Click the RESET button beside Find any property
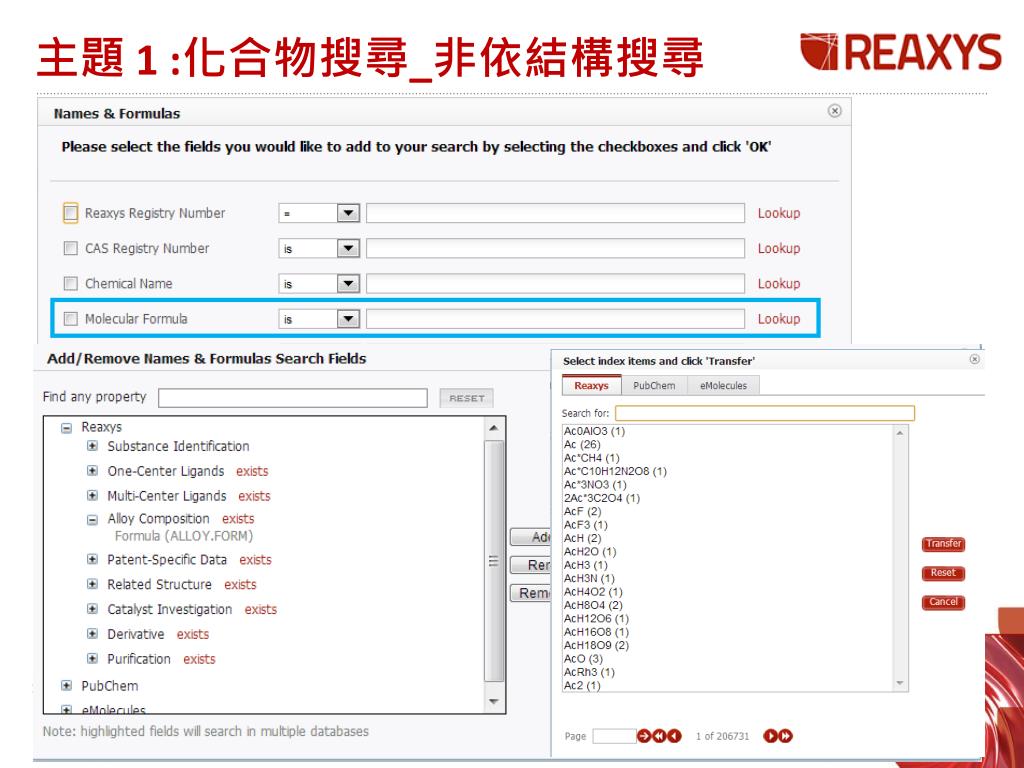The image size is (1024, 768). click(466, 398)
